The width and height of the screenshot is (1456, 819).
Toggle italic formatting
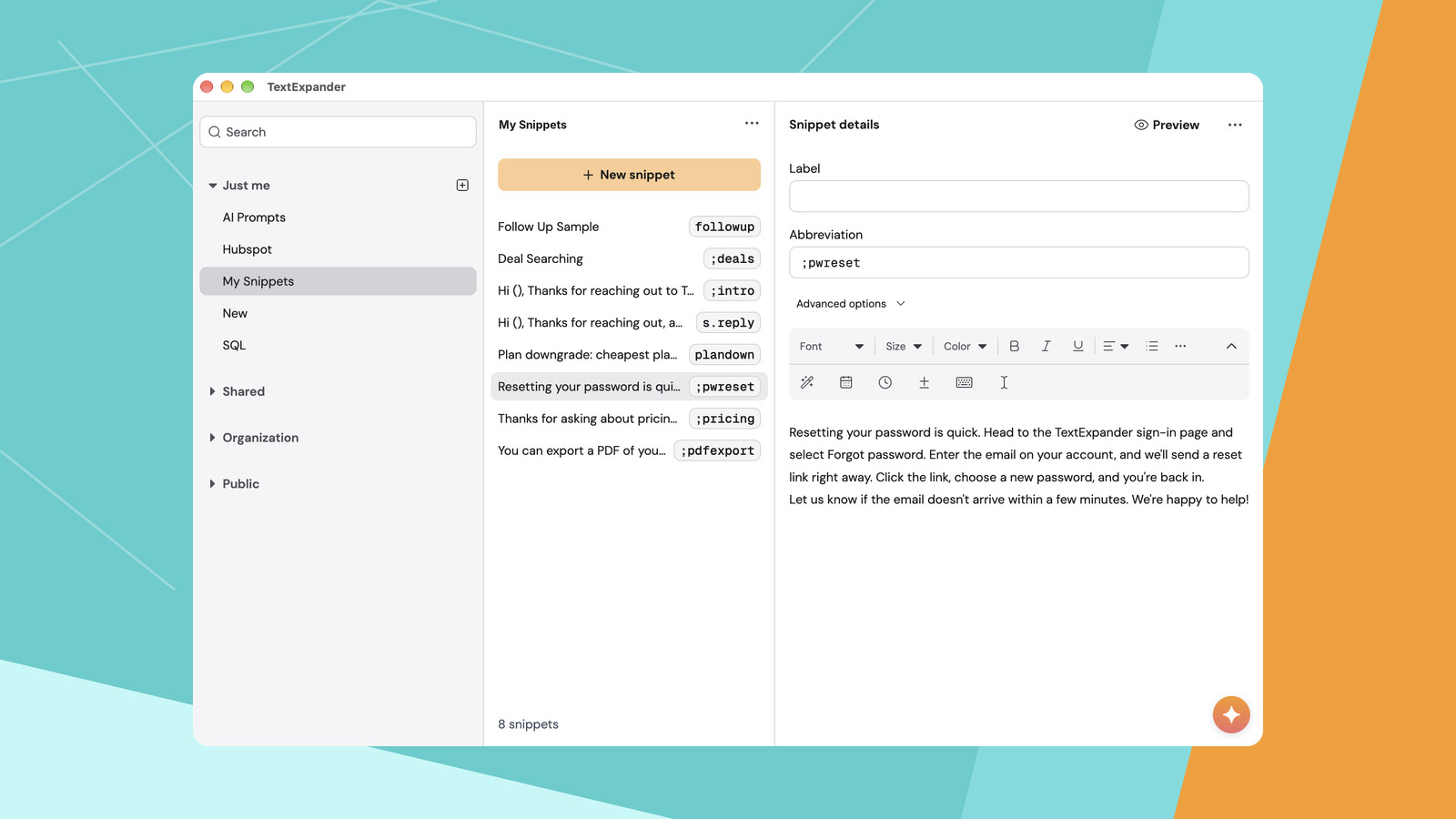[x=1046, y=346]
